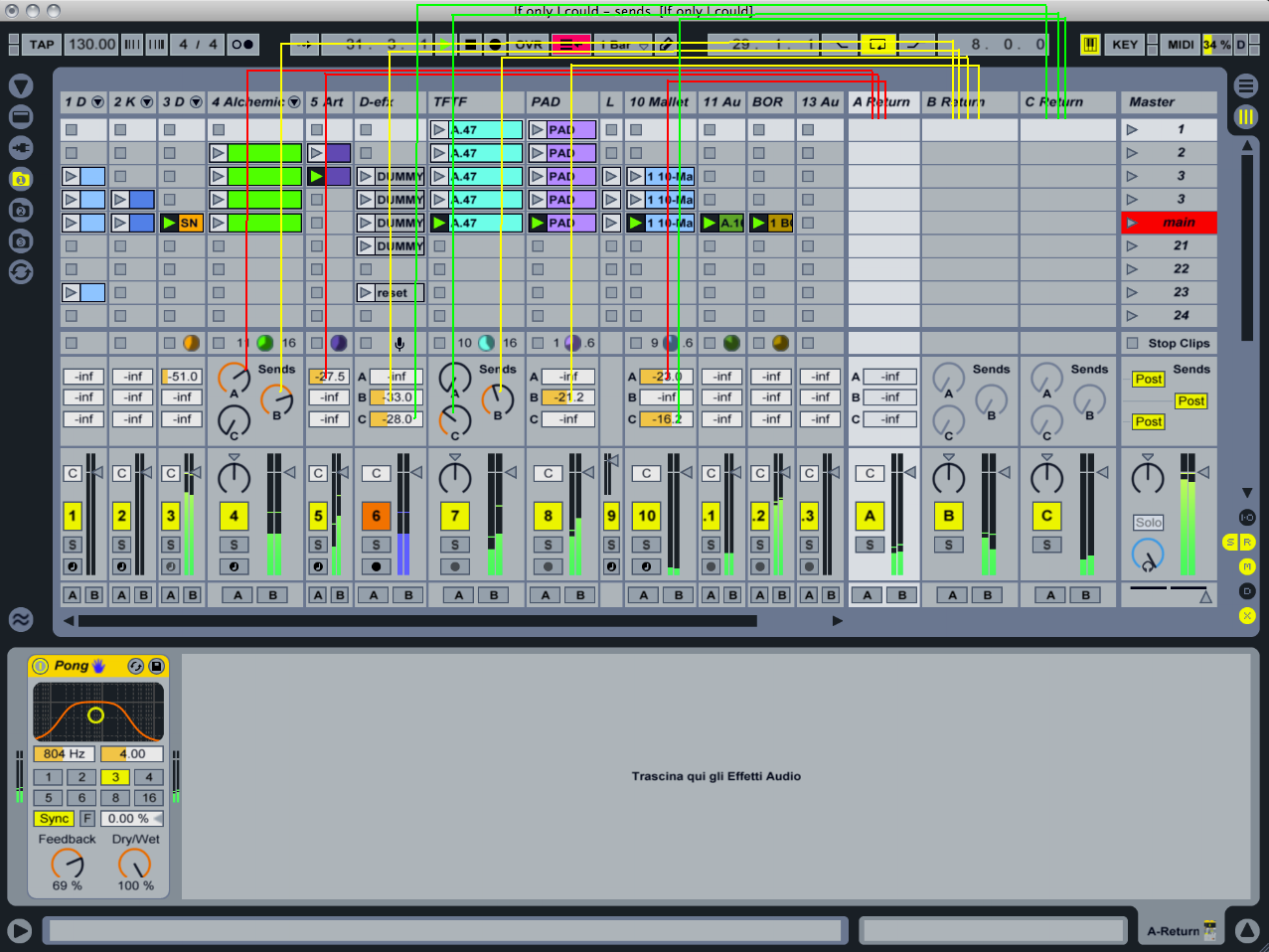Click the transport stop button
This screenshot has width=1269, height=952.
click(x=470, y=45)
